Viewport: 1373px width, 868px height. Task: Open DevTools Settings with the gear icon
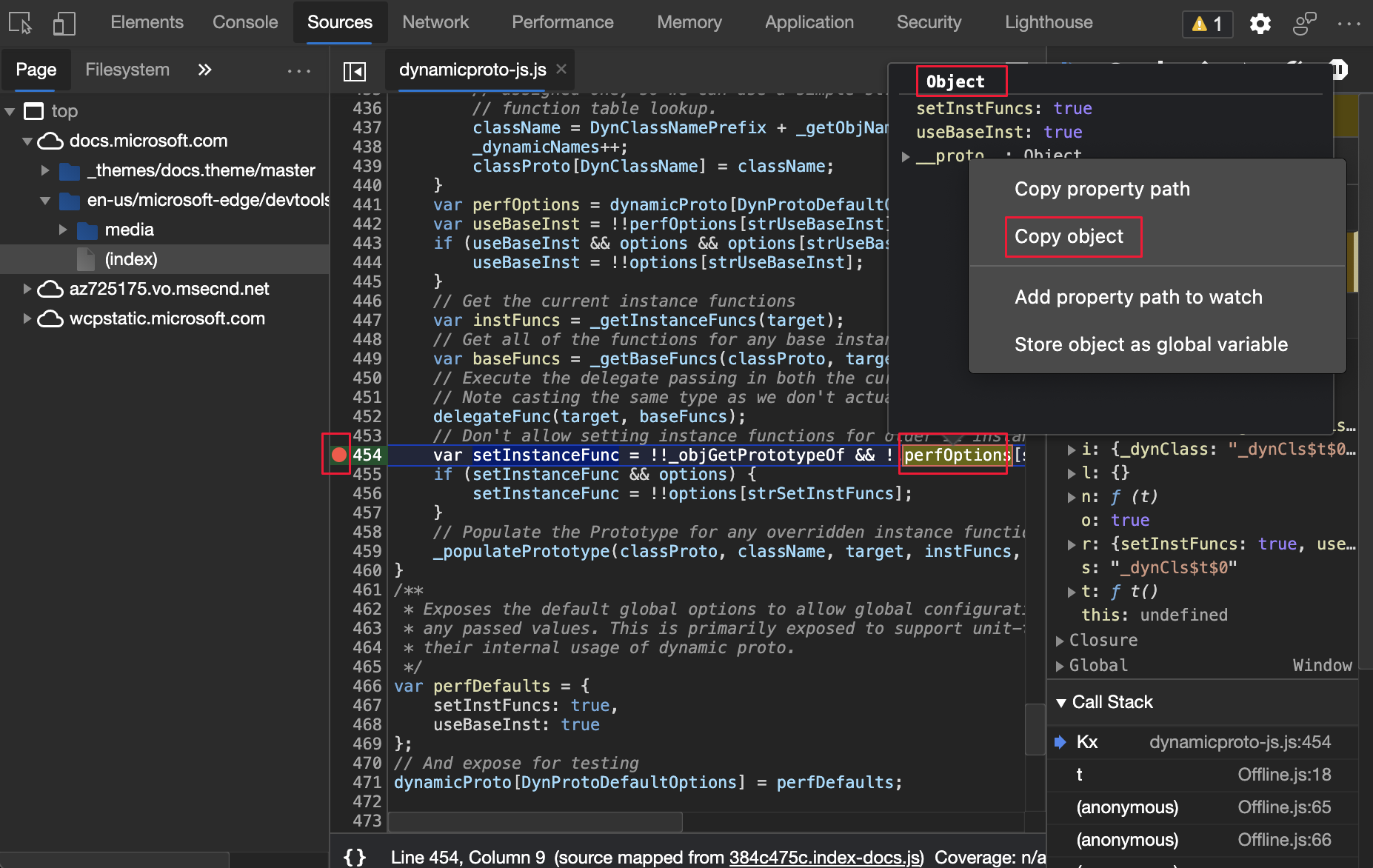point(1260,23)
